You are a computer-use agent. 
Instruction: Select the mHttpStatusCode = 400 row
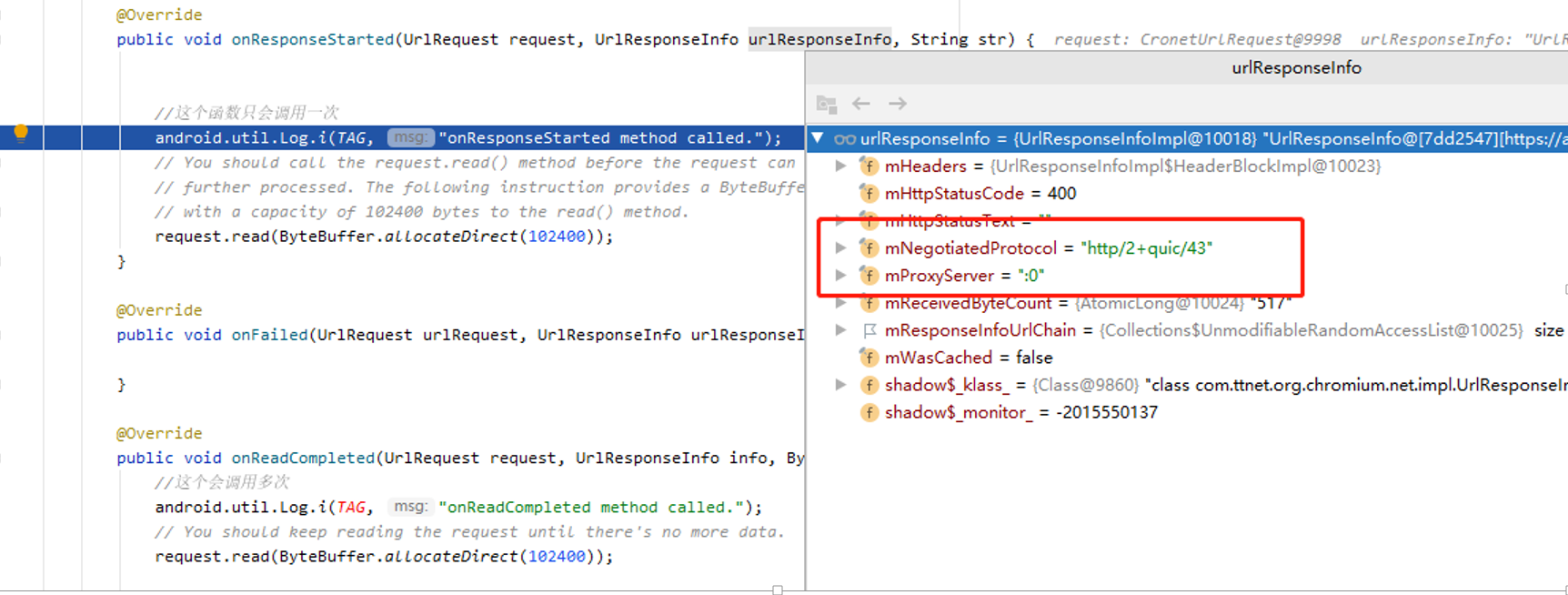1187,194
